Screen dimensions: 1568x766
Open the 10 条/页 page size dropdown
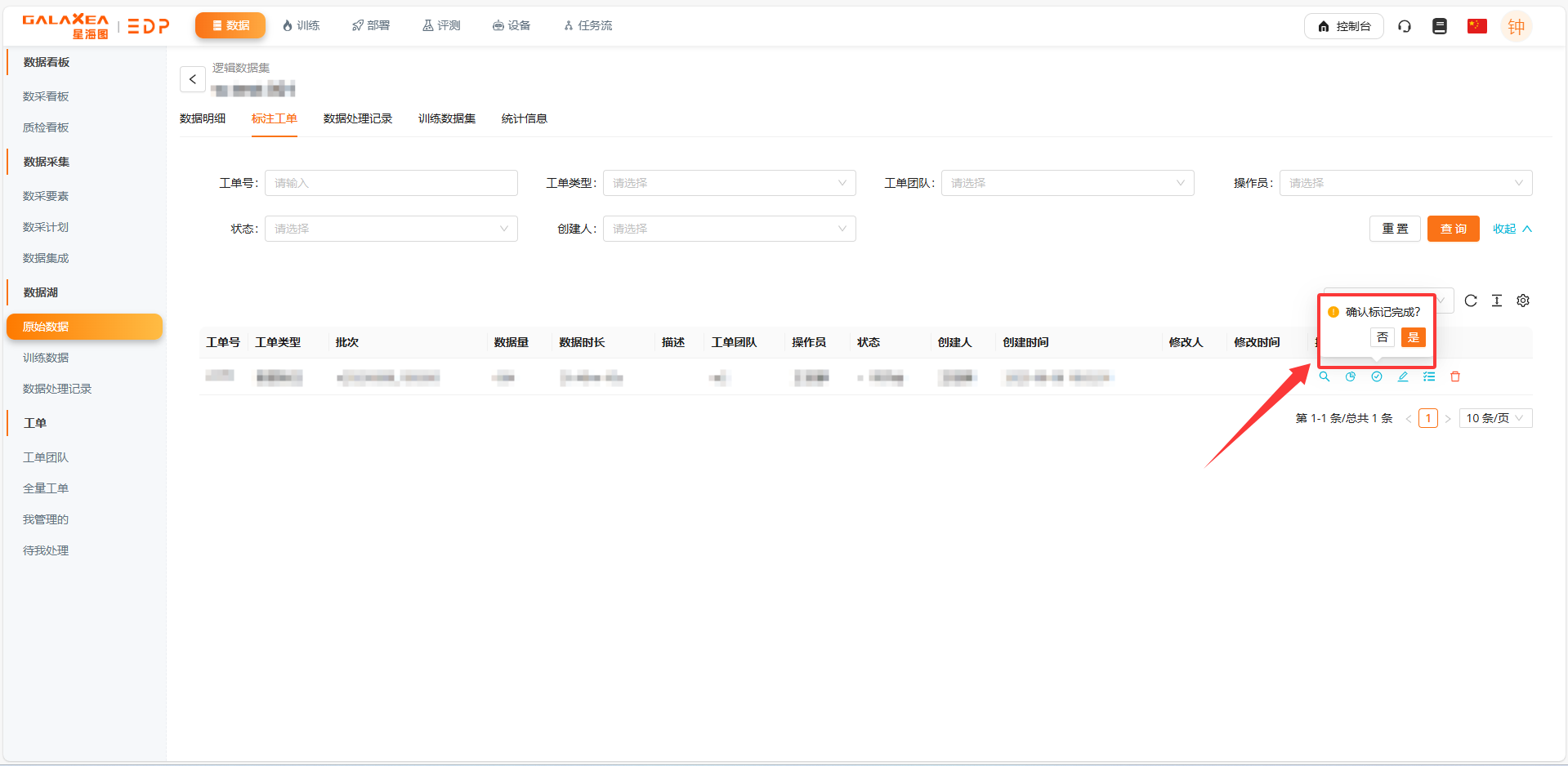click(x=1495, y=418)
